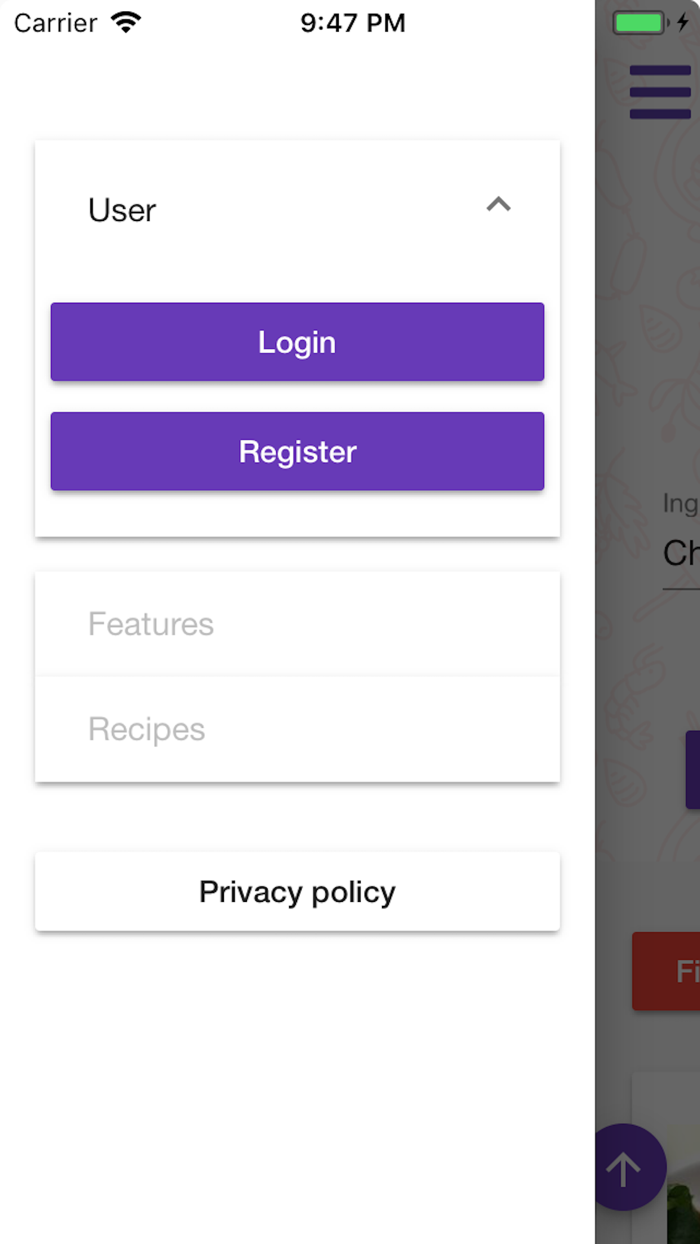Image resolution: width=700 pixels, height=1244 pixels.
Task: Select Recipes in the drawer menu
Action: (x=146, y=729)
